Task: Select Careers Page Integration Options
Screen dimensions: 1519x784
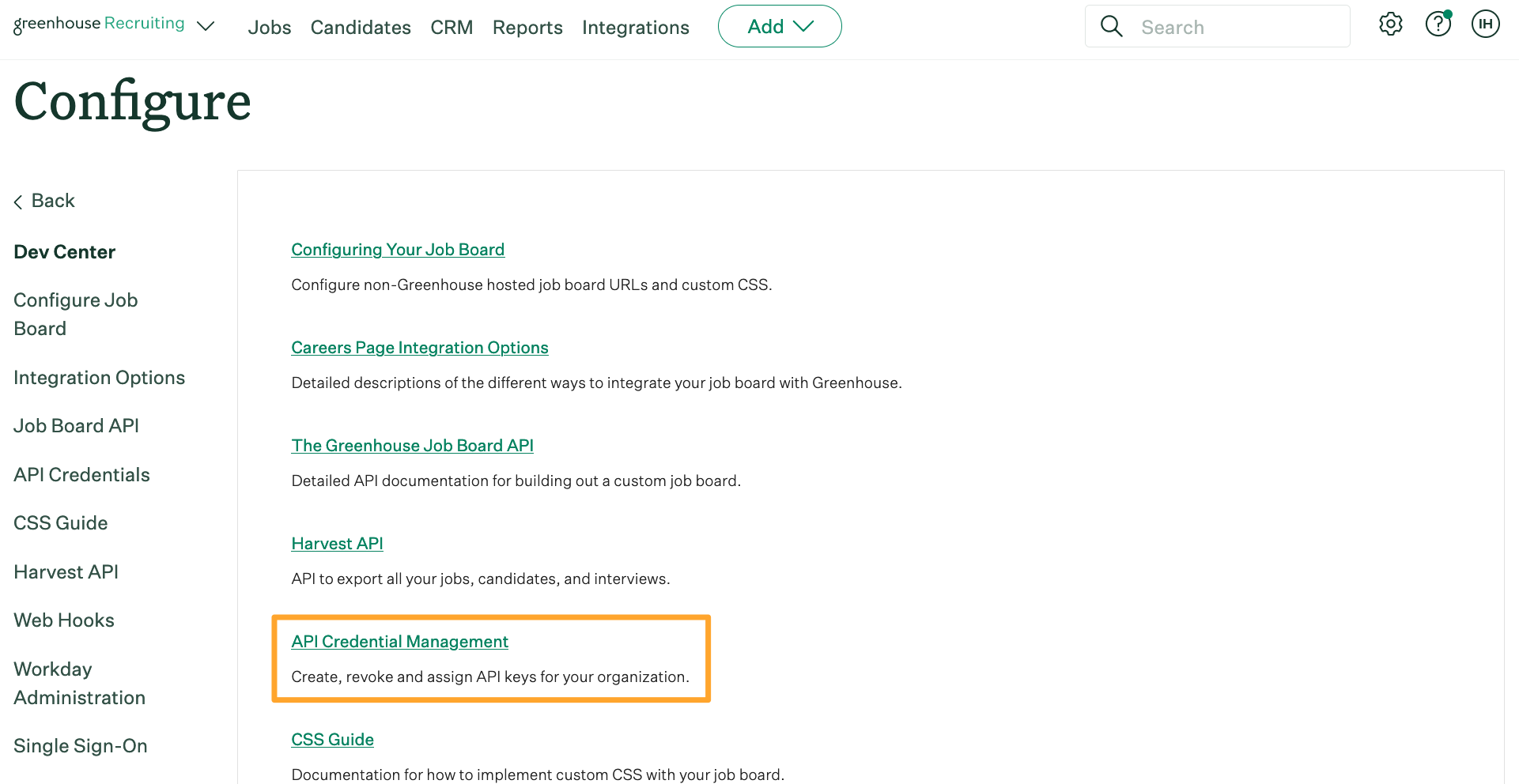Action: pyautogui.click(x=420, y=347)
